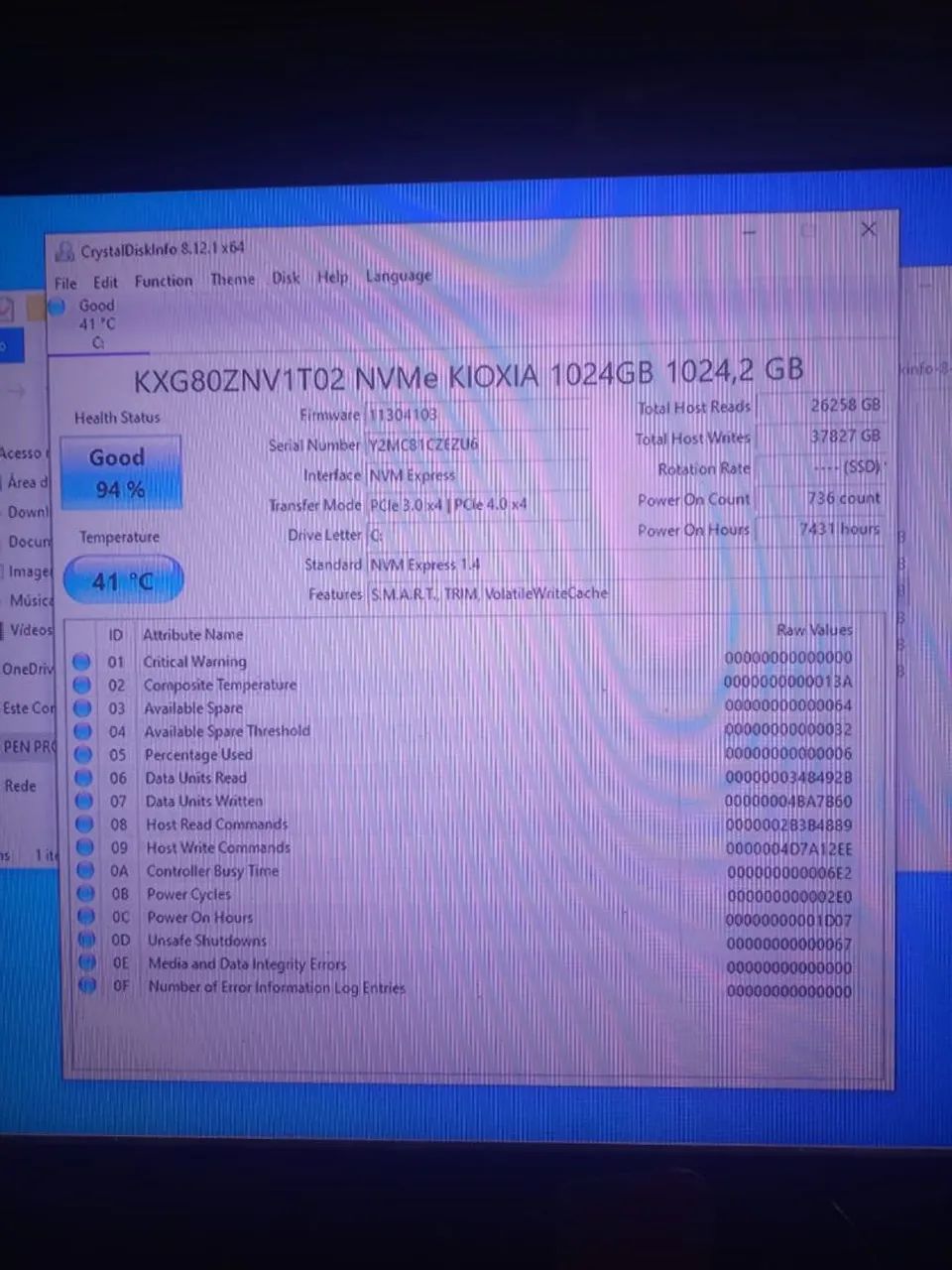
Task: Click the Attribute Name column header
Action: (193, 635)
